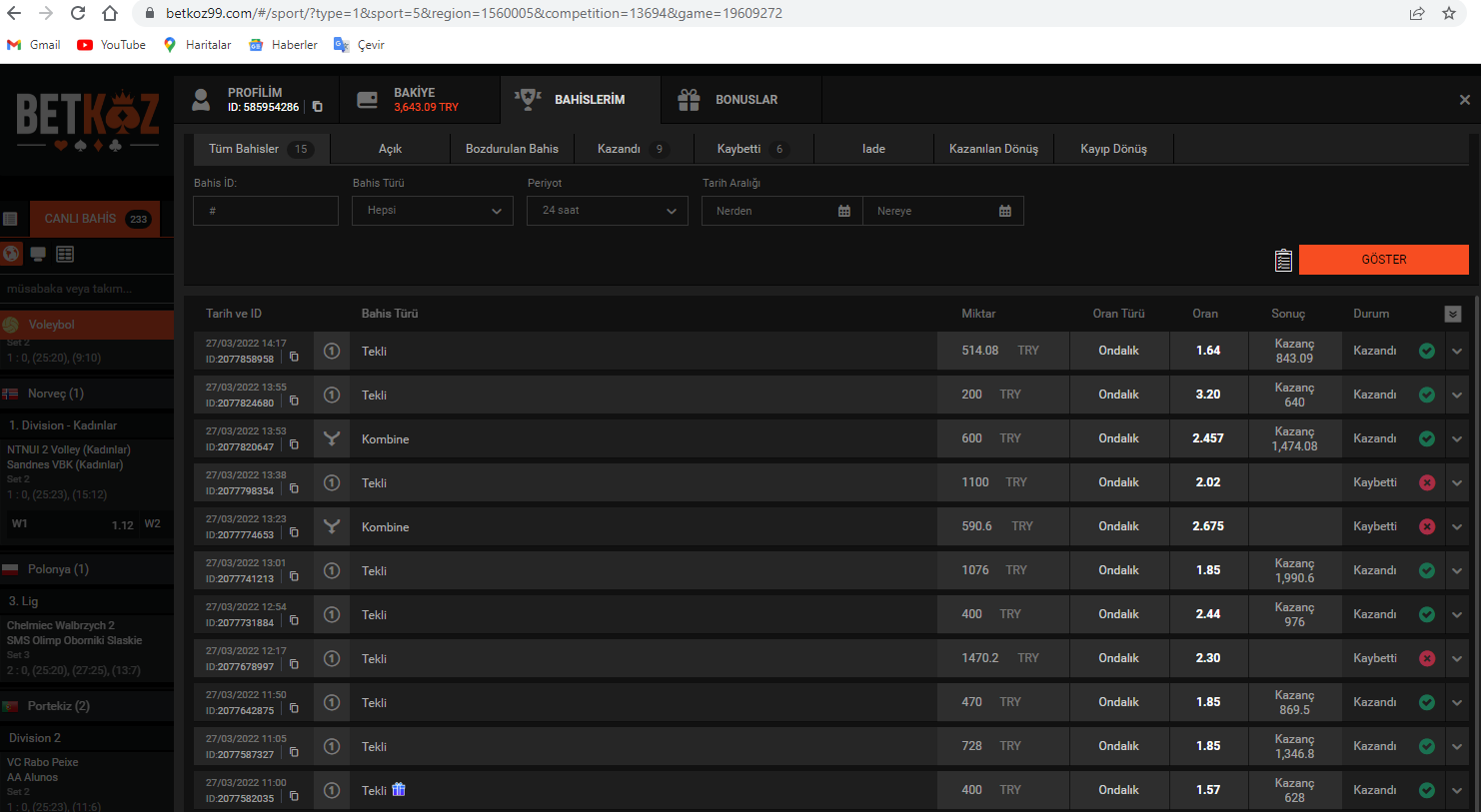The image size is (1481, 812).
Task: Copy bet ID 2077824680
Action: click(x=294, y=401)
